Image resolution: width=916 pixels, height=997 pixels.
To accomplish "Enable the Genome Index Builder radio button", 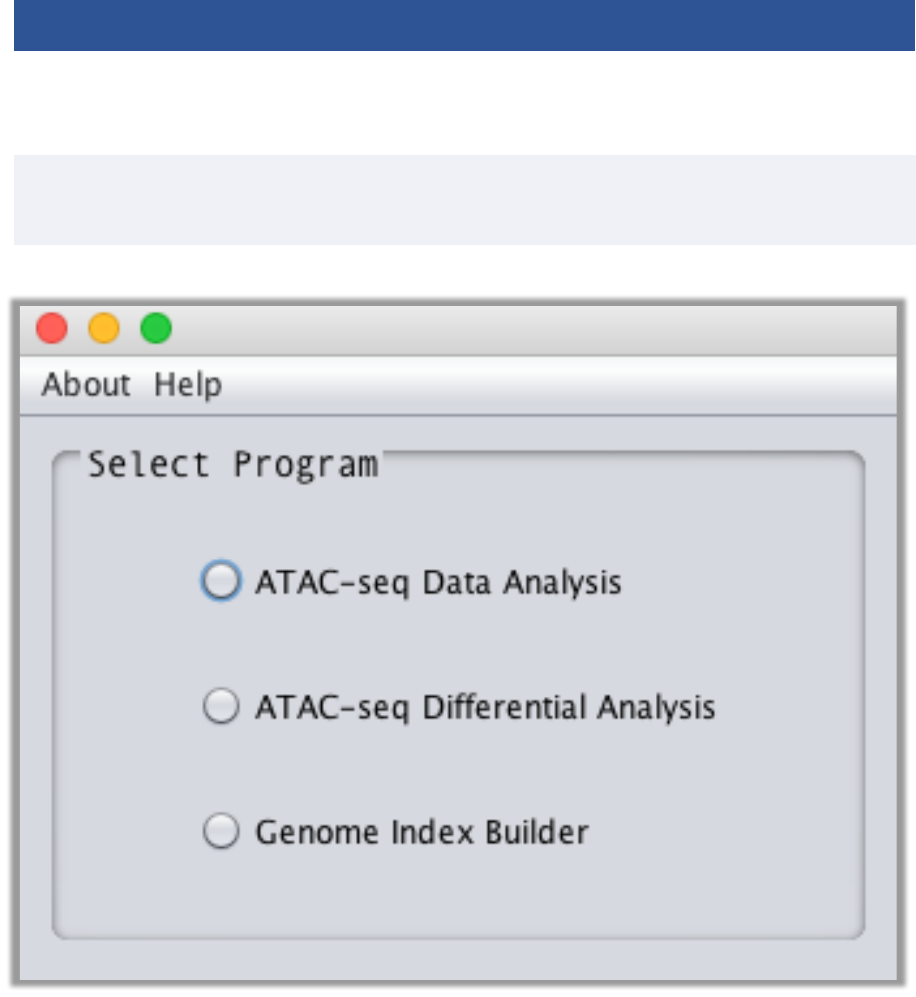I will pyautogui.click(x=221, y=831).
